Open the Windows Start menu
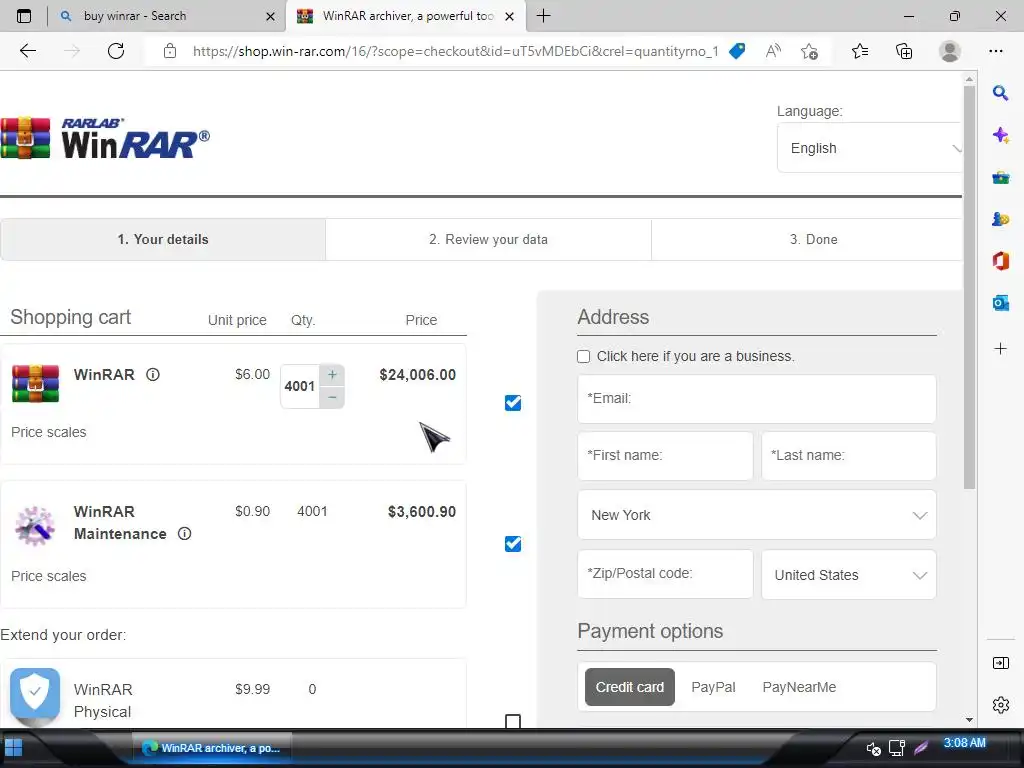 click(x=13, y=748)
